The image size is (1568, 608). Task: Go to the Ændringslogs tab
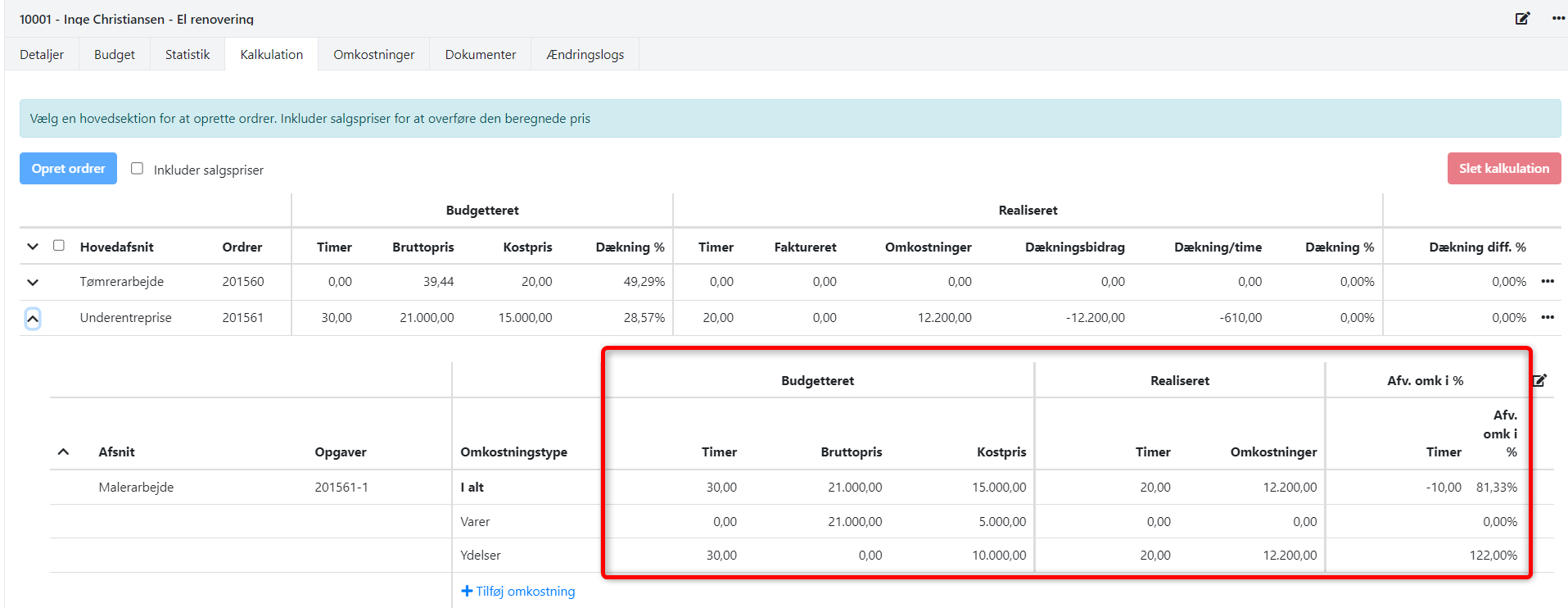coord(585,55)
